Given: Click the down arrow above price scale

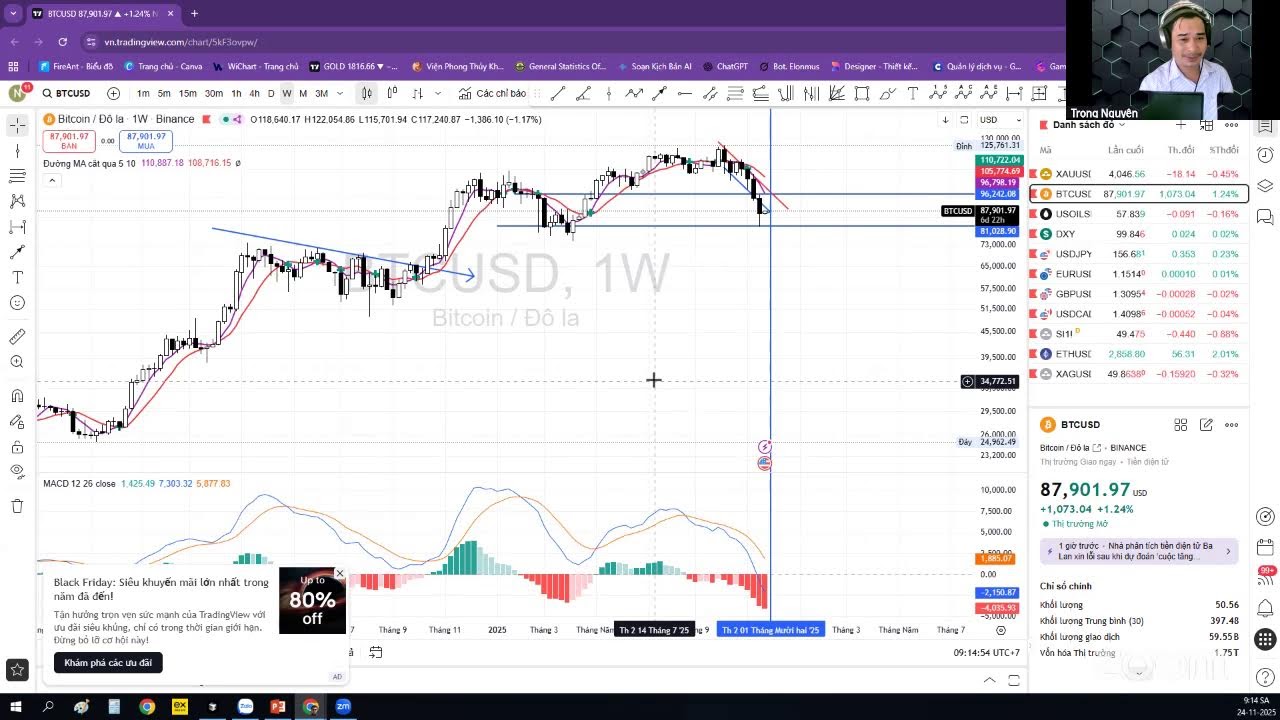Looking at the screenshot, I should [945, 120].
